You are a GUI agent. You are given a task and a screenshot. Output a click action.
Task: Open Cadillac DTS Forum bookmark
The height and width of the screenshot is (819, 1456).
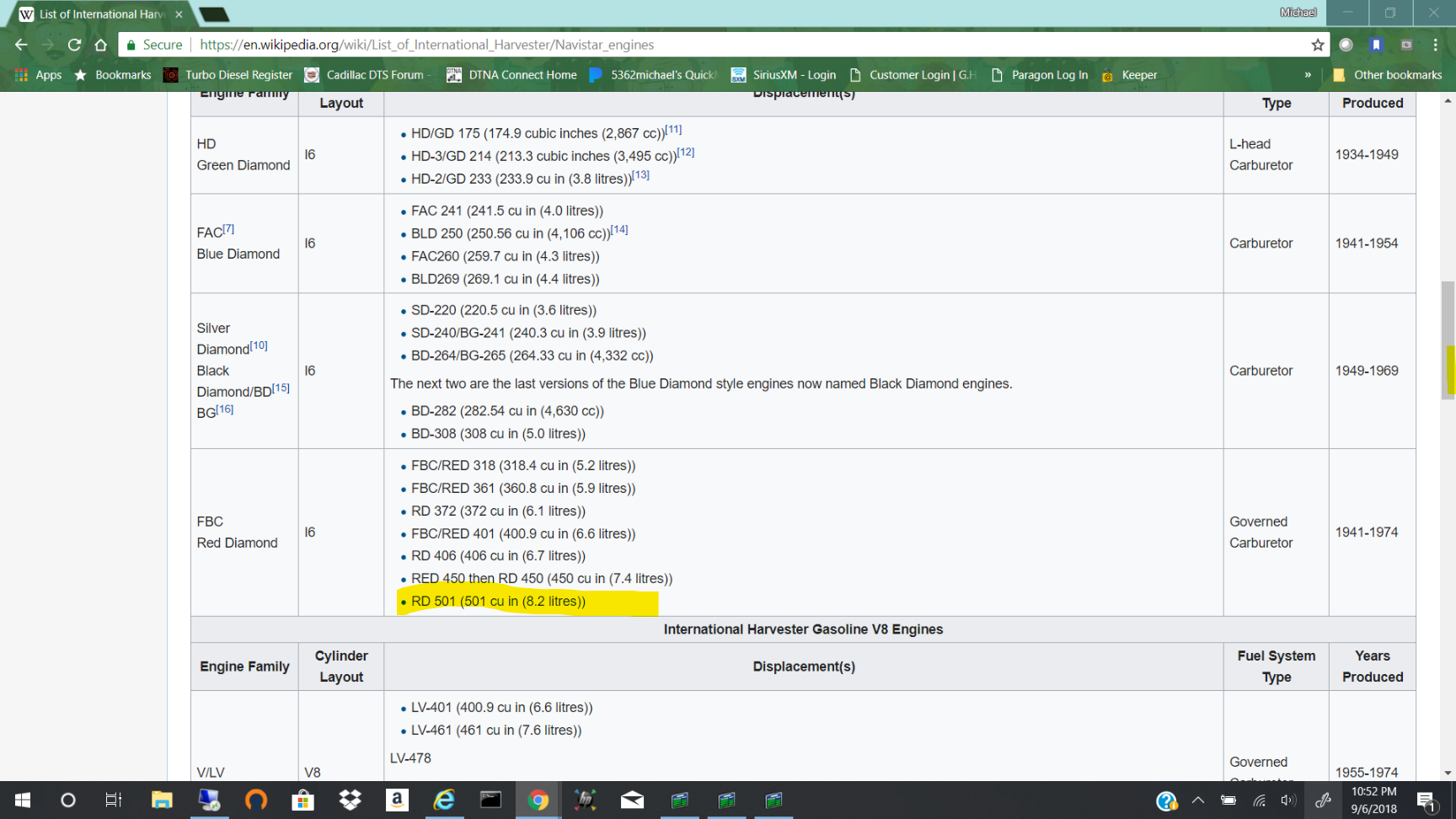[x=367, y=75]
